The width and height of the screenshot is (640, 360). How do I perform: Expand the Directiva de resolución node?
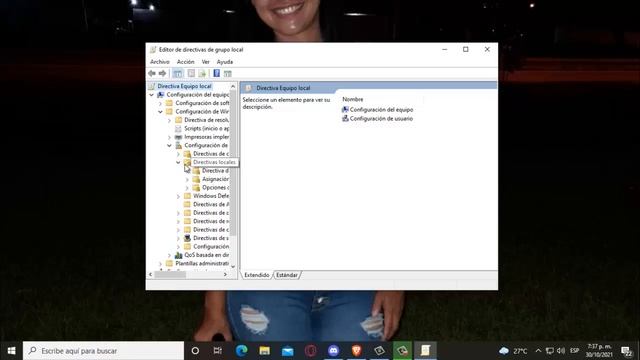(169, 120)
